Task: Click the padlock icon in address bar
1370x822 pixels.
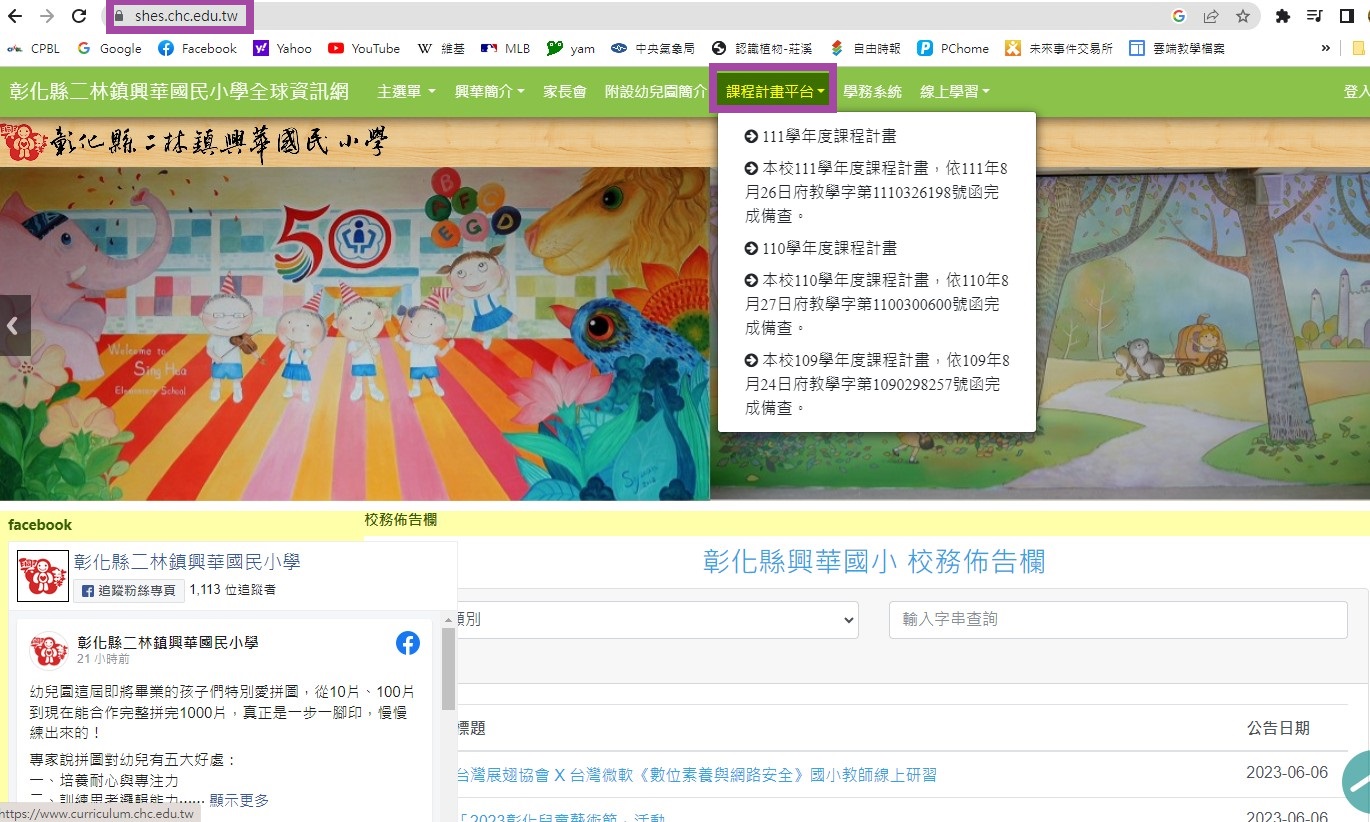Action: [x=119, y=16]
